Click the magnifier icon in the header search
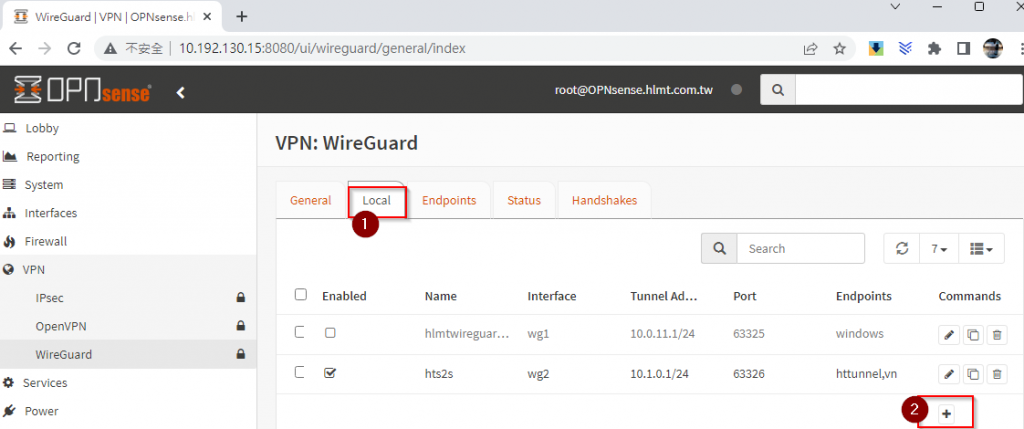The image size is (1024, 429). pos(778,91)
